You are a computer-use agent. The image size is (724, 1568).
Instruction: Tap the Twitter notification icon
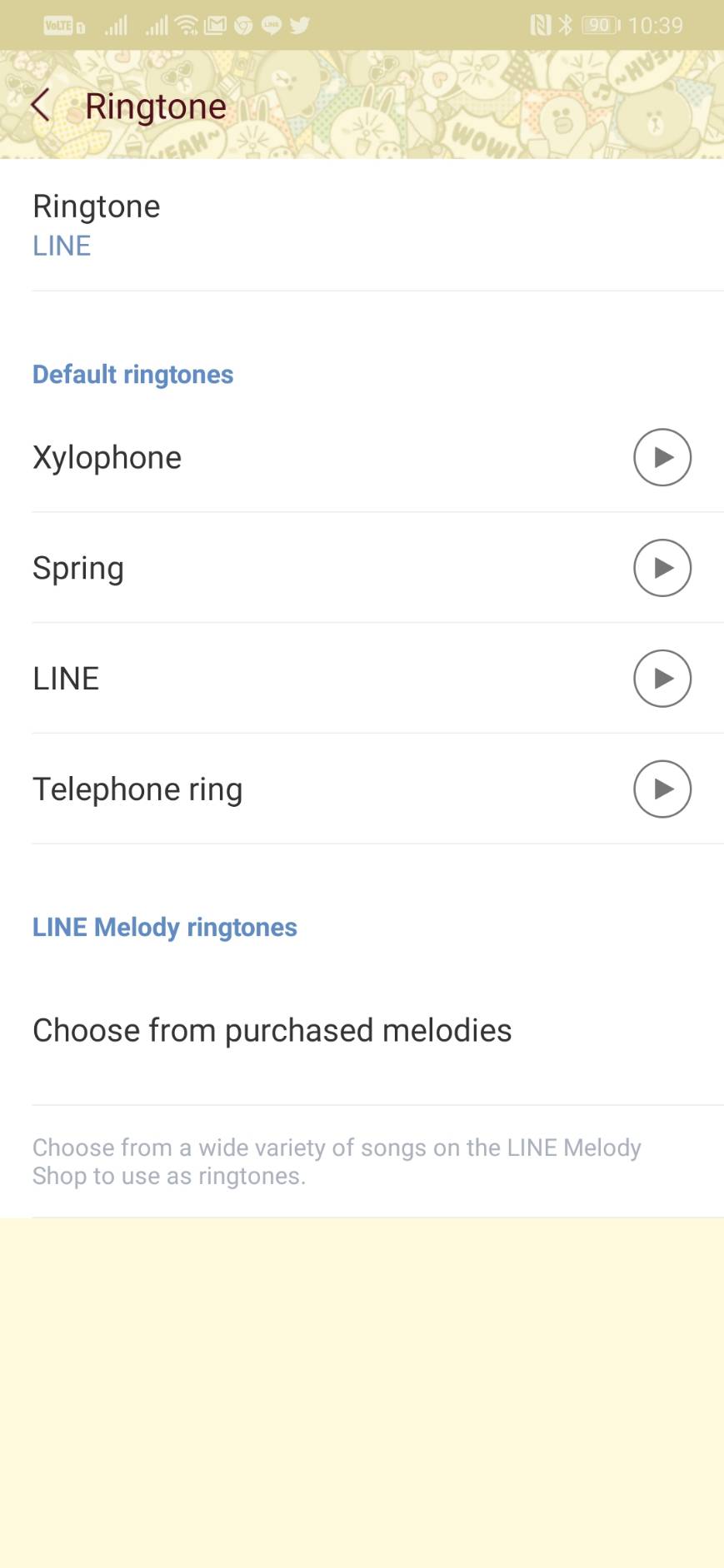coord(300,25)
